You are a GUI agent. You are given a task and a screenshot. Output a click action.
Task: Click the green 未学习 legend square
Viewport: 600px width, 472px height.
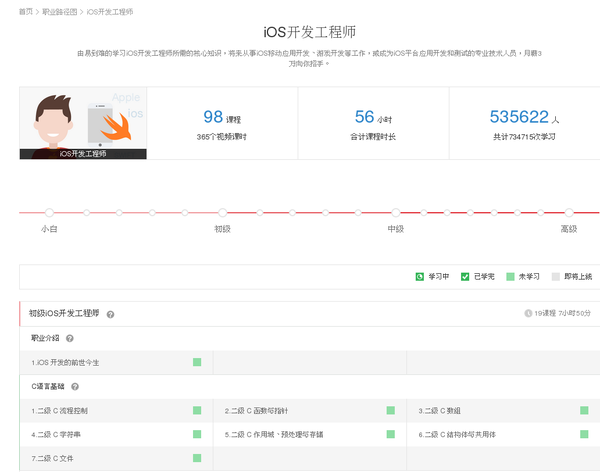[511, 276]
